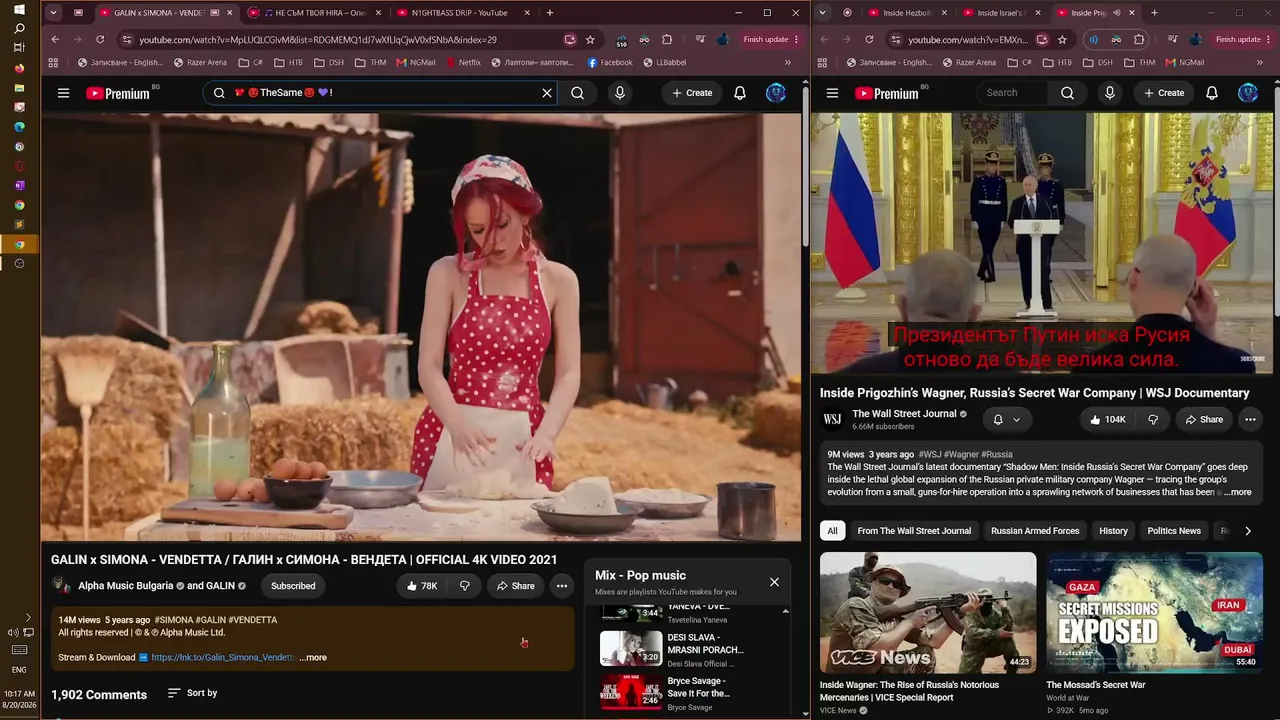Open account avatar menu in left YouTube window

776,93
